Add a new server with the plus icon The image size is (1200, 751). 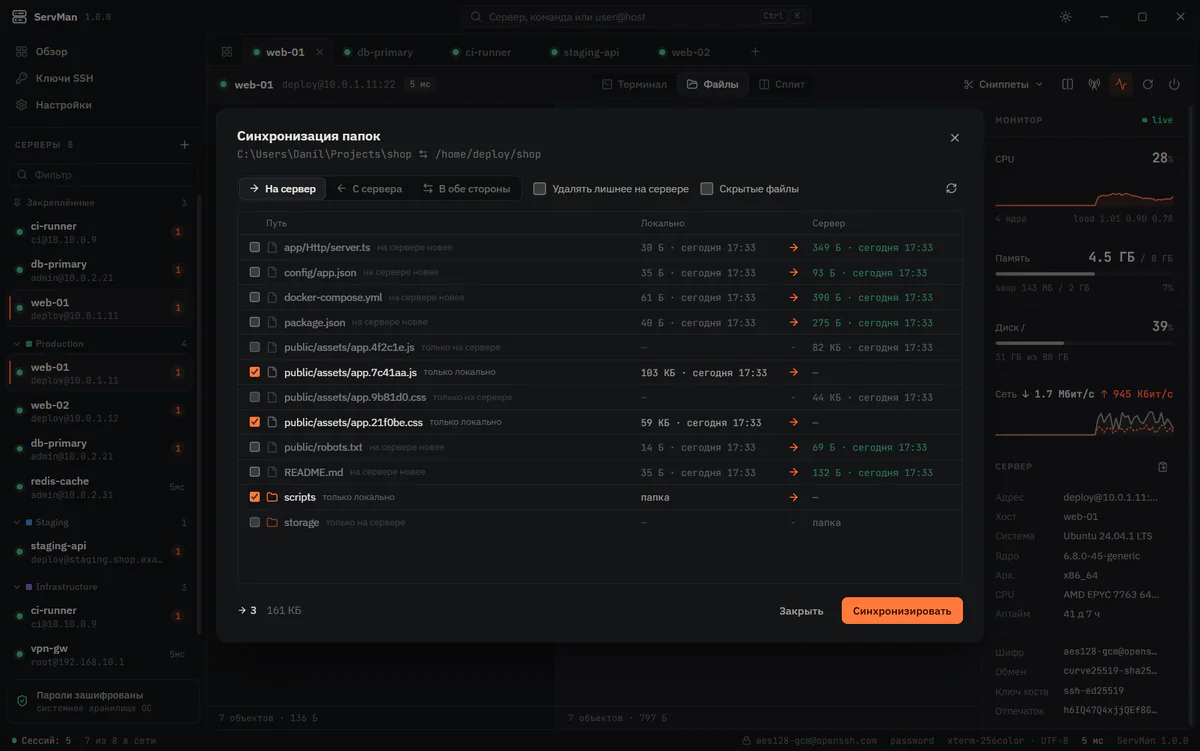coord(184,145)
